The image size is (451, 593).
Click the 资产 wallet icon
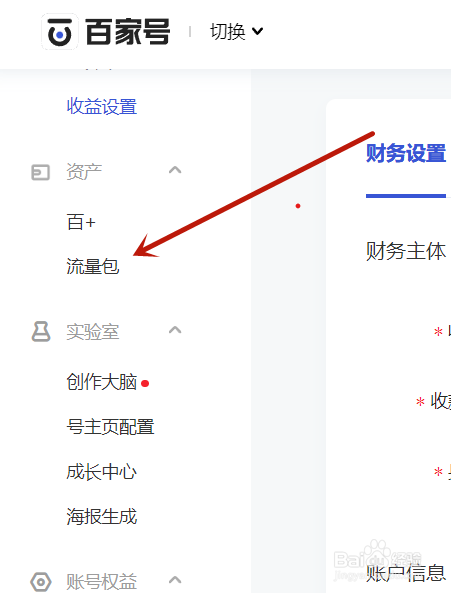coord(40,172)
